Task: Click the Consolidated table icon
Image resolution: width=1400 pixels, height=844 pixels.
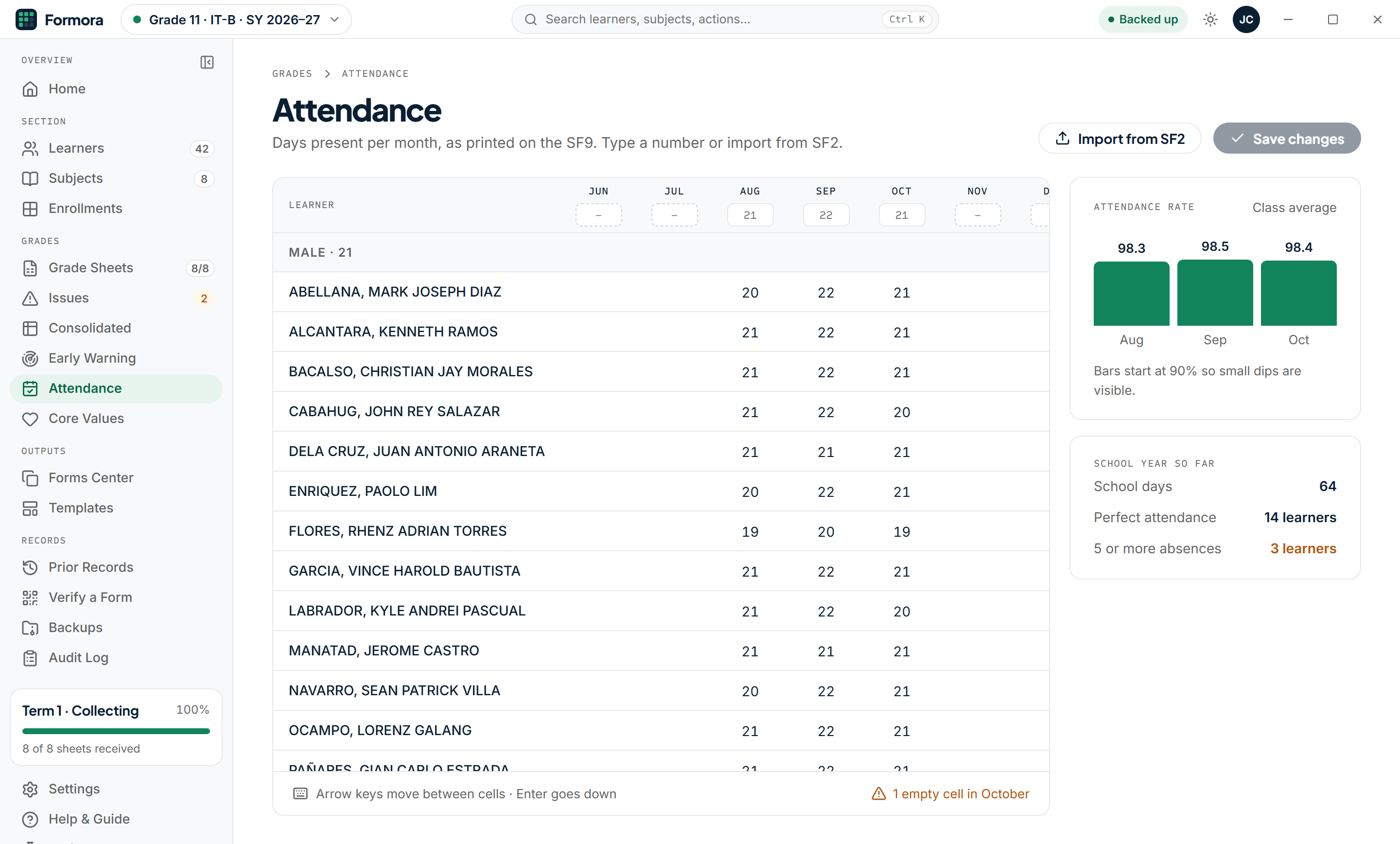Action: coord(30,329)
